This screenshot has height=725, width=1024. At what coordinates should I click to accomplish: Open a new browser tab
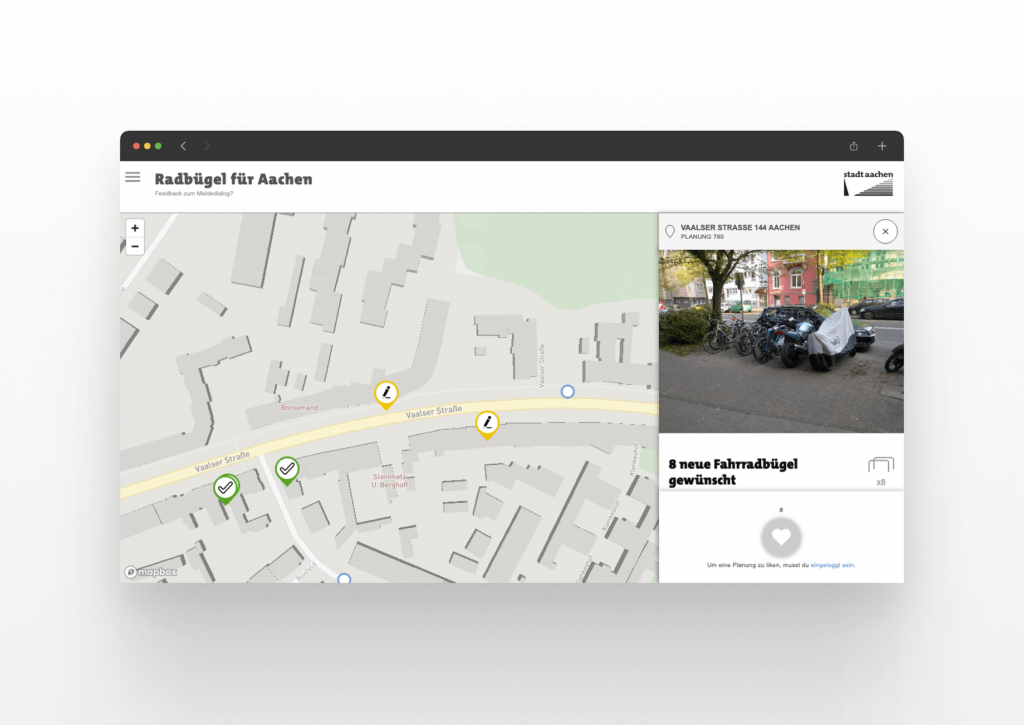coord(882,146)
